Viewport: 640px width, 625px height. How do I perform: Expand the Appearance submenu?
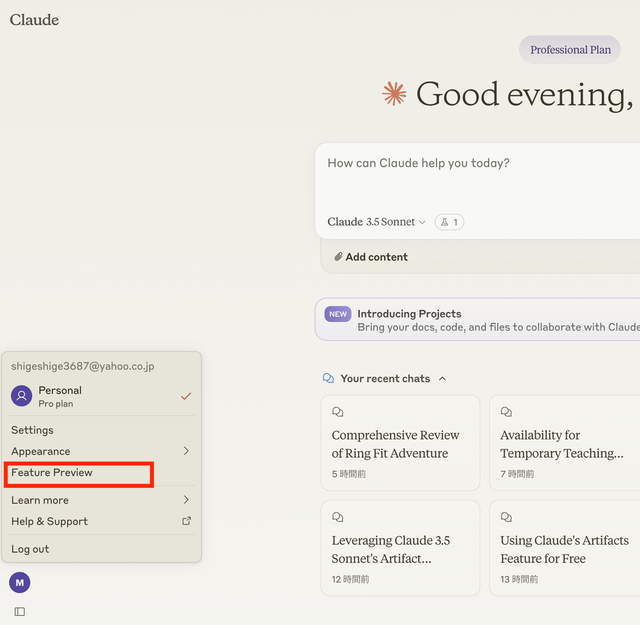(101, 451)
